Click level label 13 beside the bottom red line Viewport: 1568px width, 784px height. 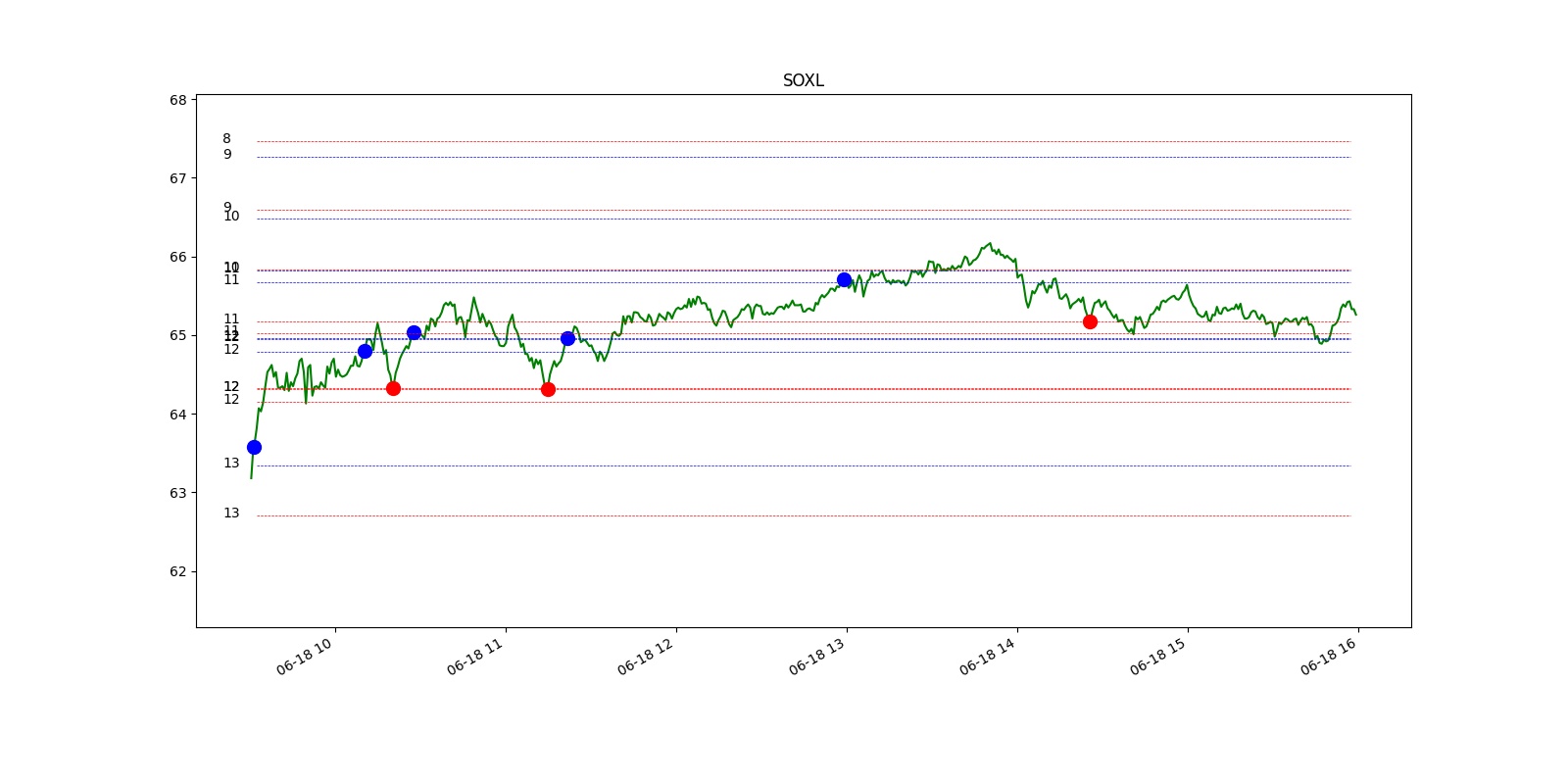point(231,514)
